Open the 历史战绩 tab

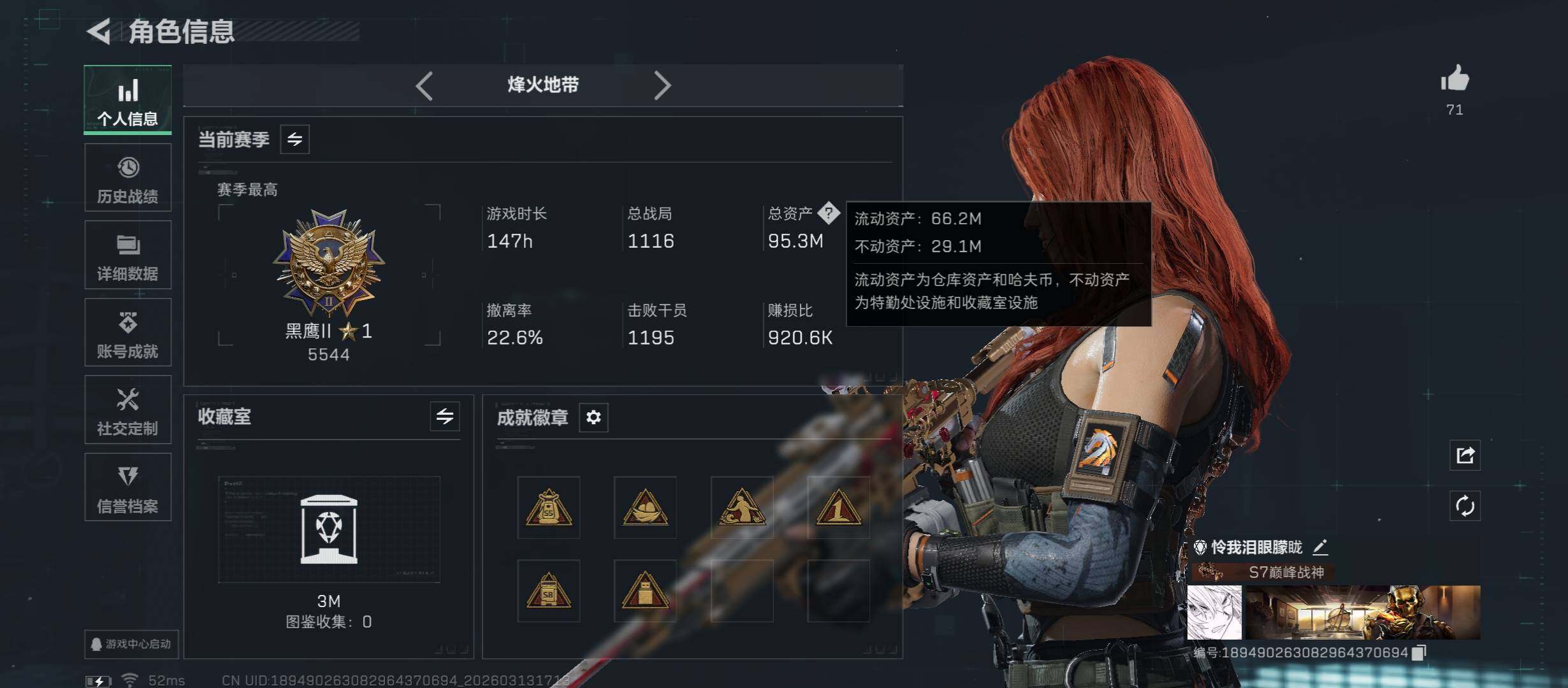click(127, 177)
